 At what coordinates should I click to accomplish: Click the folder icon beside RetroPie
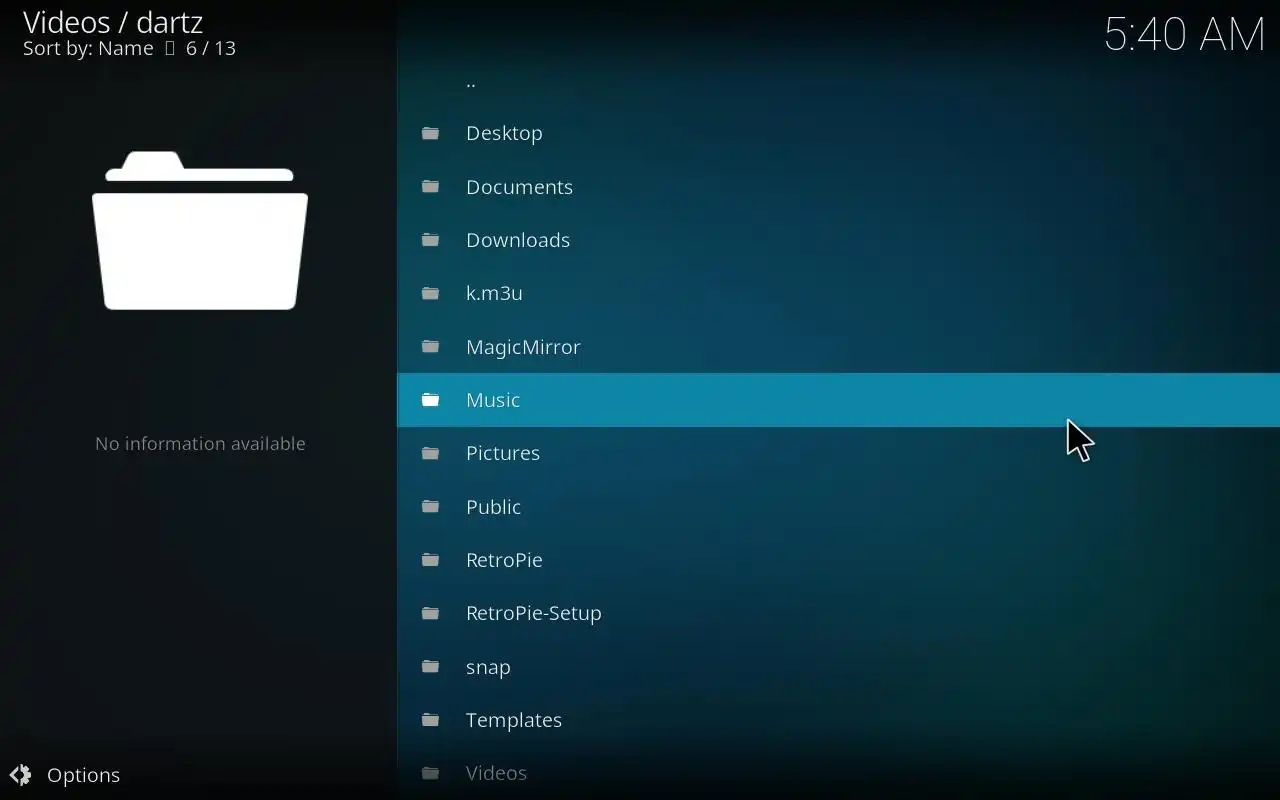point(431,560)
